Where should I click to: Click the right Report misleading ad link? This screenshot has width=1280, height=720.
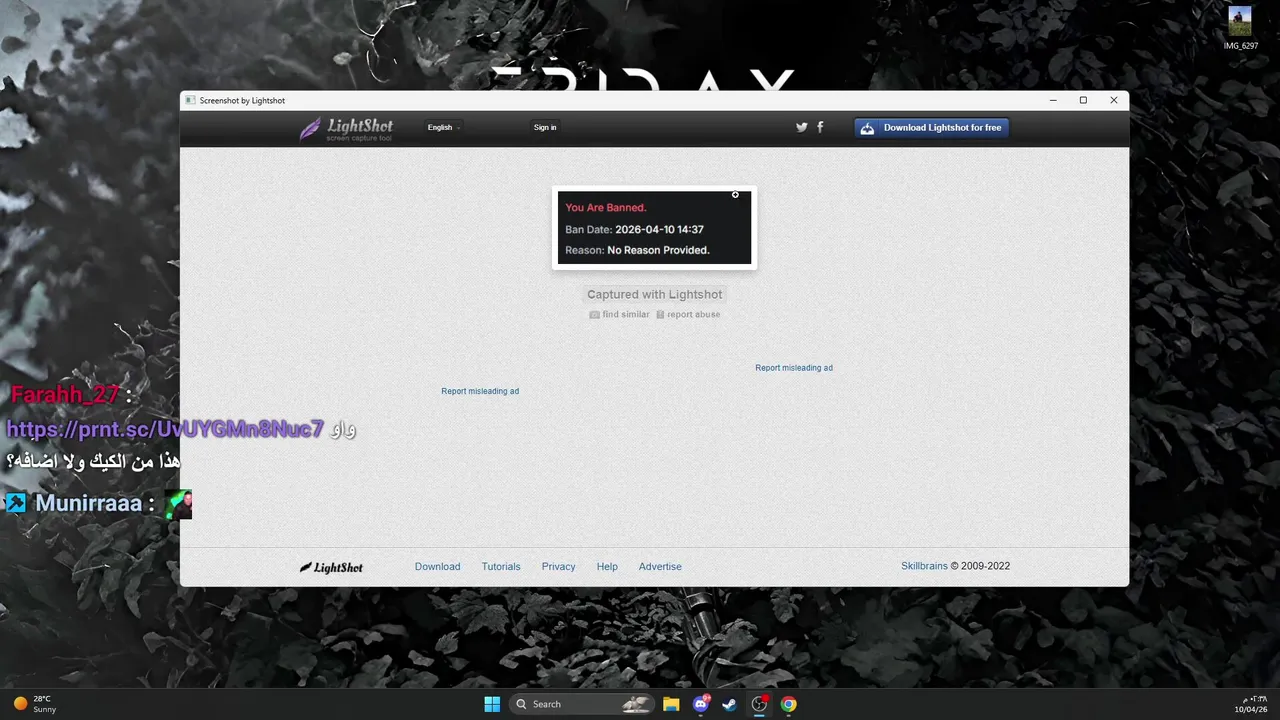794,368
